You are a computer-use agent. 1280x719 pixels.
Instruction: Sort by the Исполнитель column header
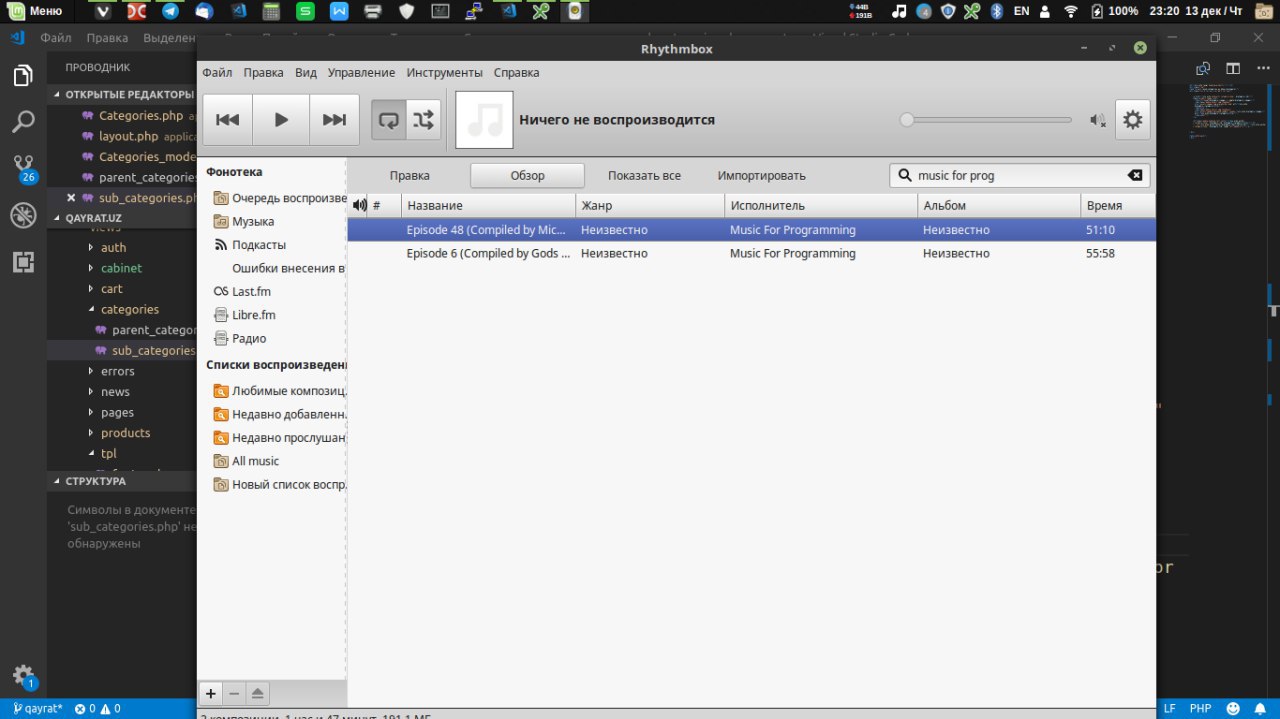(821, 205)
